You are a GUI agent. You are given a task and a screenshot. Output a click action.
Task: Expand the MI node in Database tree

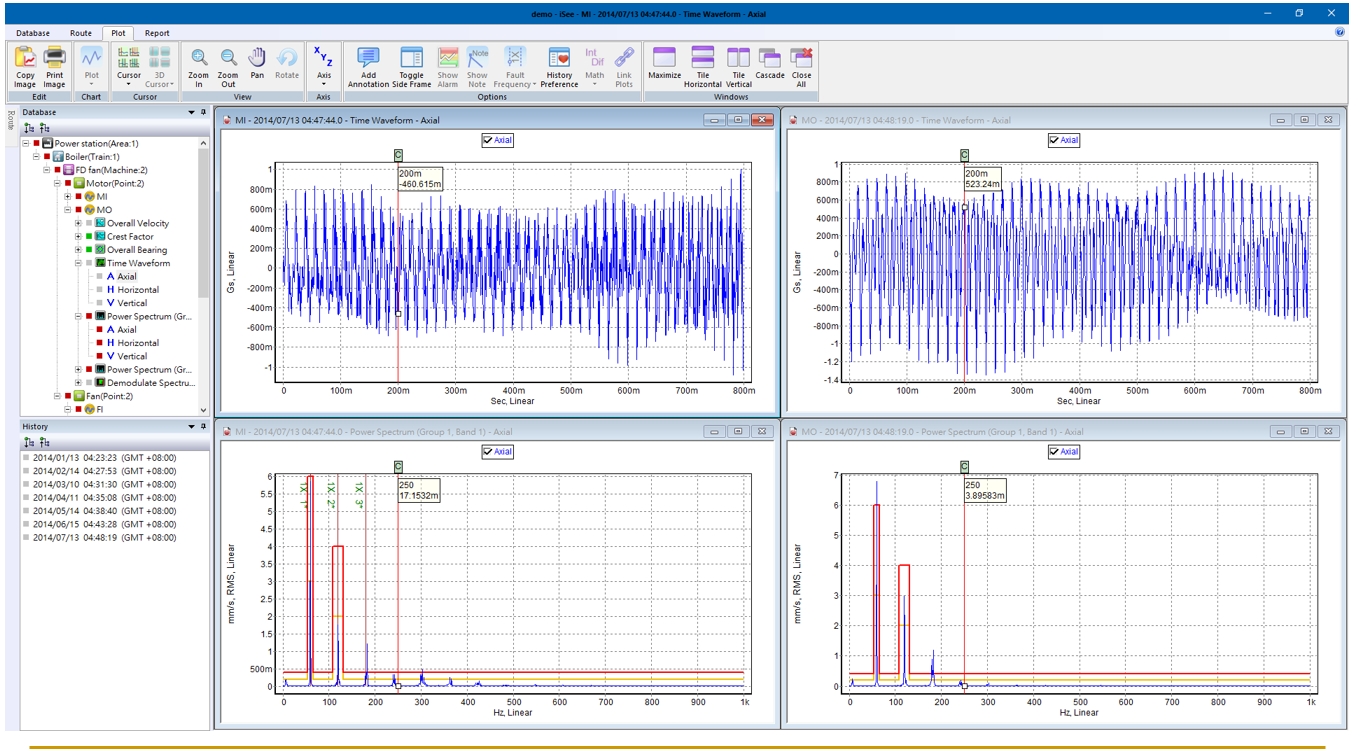68,197
